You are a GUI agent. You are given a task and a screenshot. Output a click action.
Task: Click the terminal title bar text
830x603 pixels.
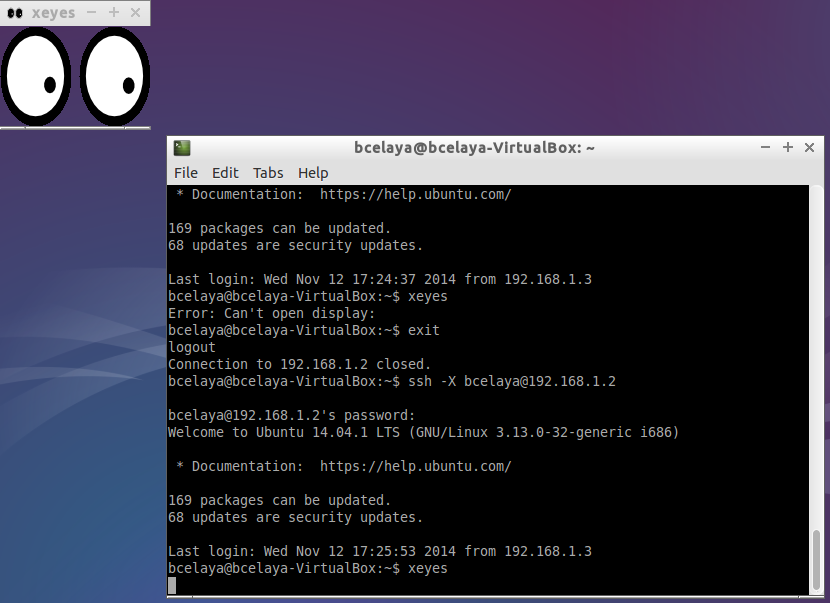(x=474, y=148)
